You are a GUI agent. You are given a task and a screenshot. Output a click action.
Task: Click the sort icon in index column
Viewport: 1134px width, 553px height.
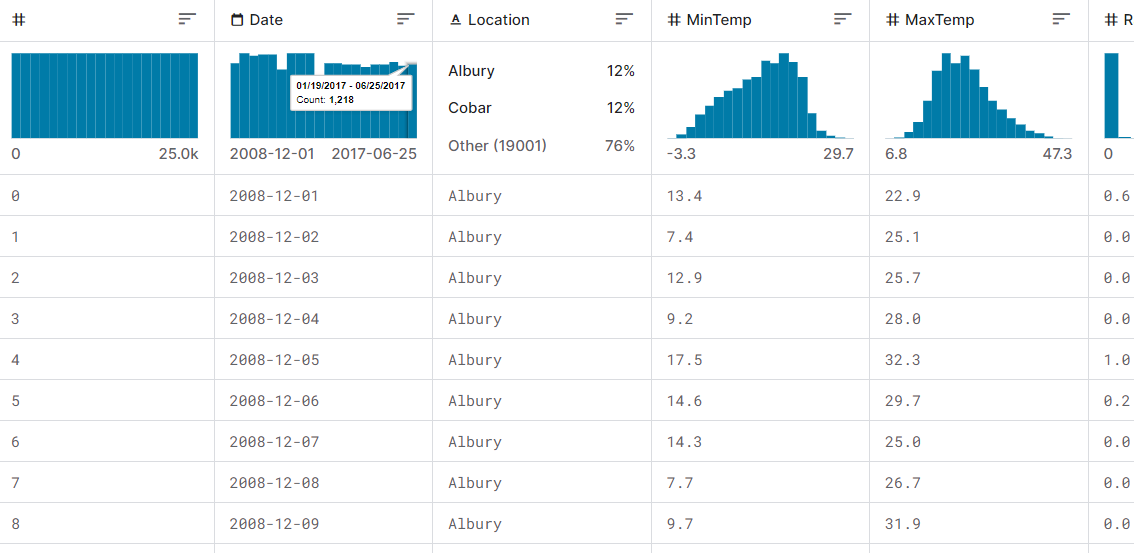coord(187,19)
